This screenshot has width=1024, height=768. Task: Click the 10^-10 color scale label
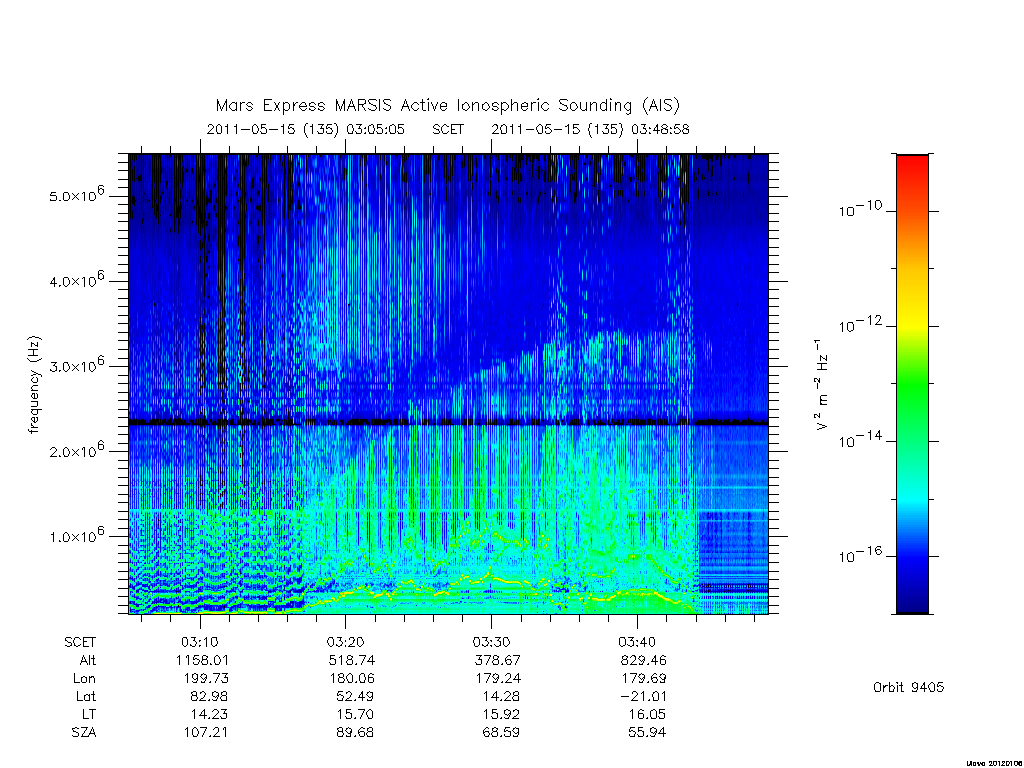coord(859,210)
